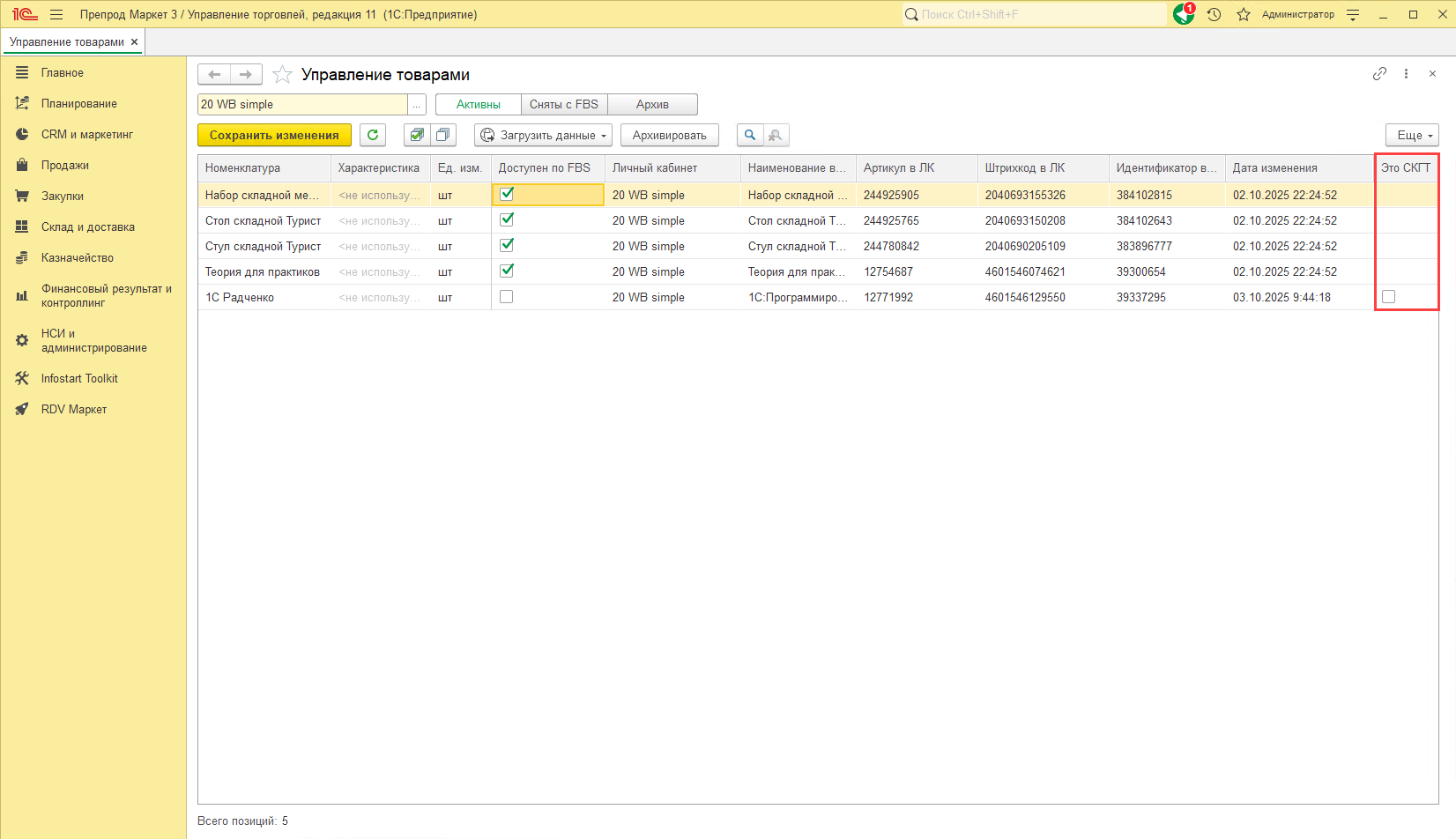The height and width of the screenshot is (839, 1456).
Task: Open the notifications megaphone icon
Action: (1184, 14)
